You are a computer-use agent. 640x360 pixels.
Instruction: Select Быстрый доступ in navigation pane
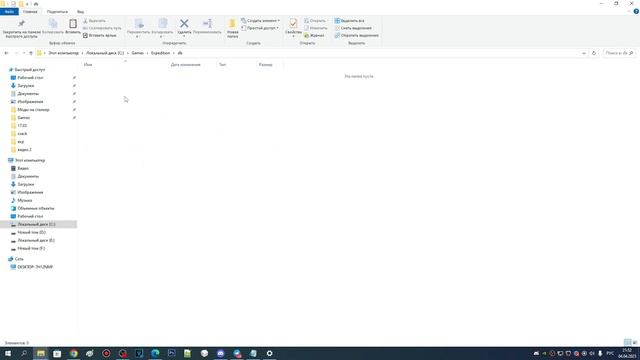tap(29, 70)
